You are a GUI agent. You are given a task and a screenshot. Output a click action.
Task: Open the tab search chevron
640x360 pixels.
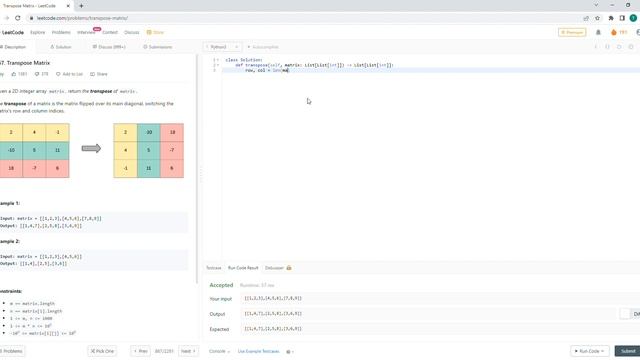tap(596, 5)
